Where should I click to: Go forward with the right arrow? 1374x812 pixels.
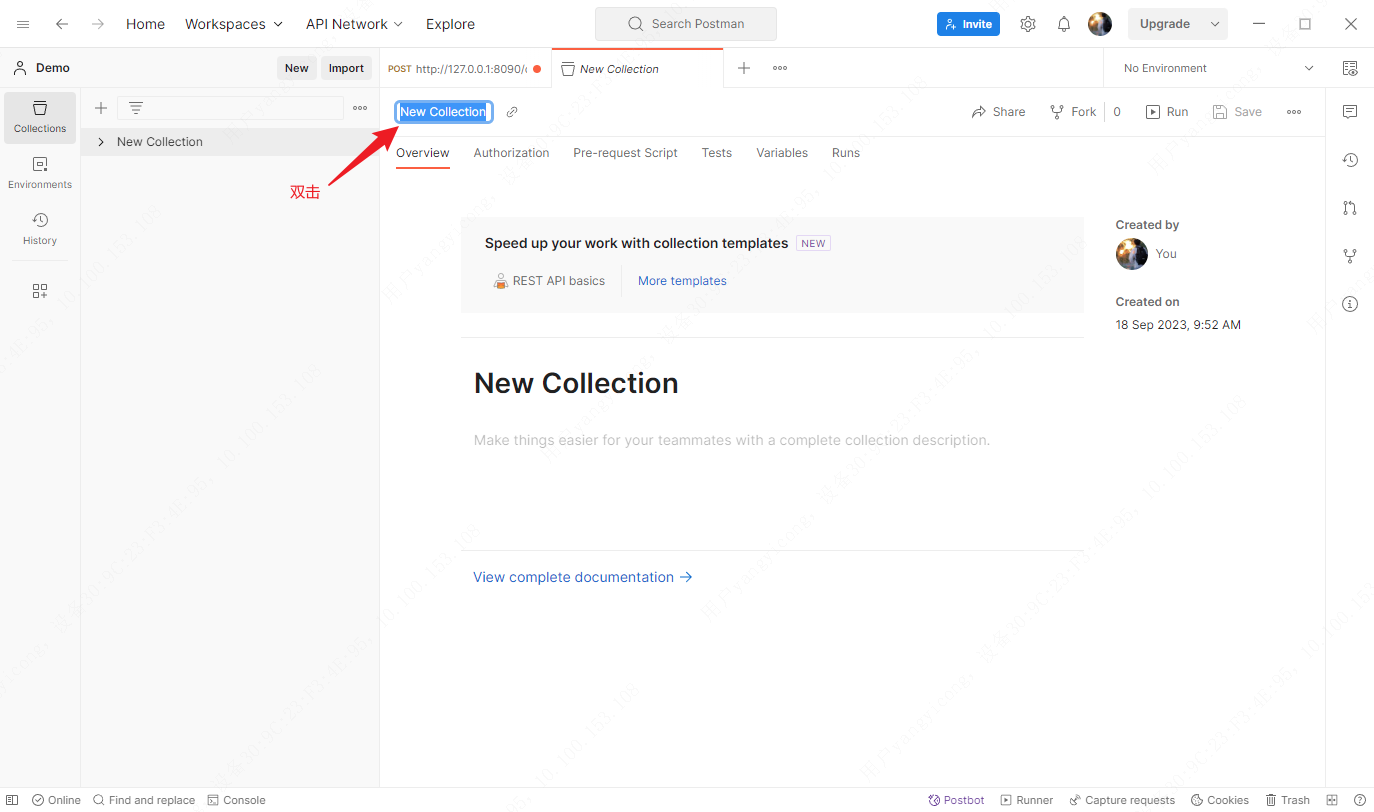tap(98, 24)
